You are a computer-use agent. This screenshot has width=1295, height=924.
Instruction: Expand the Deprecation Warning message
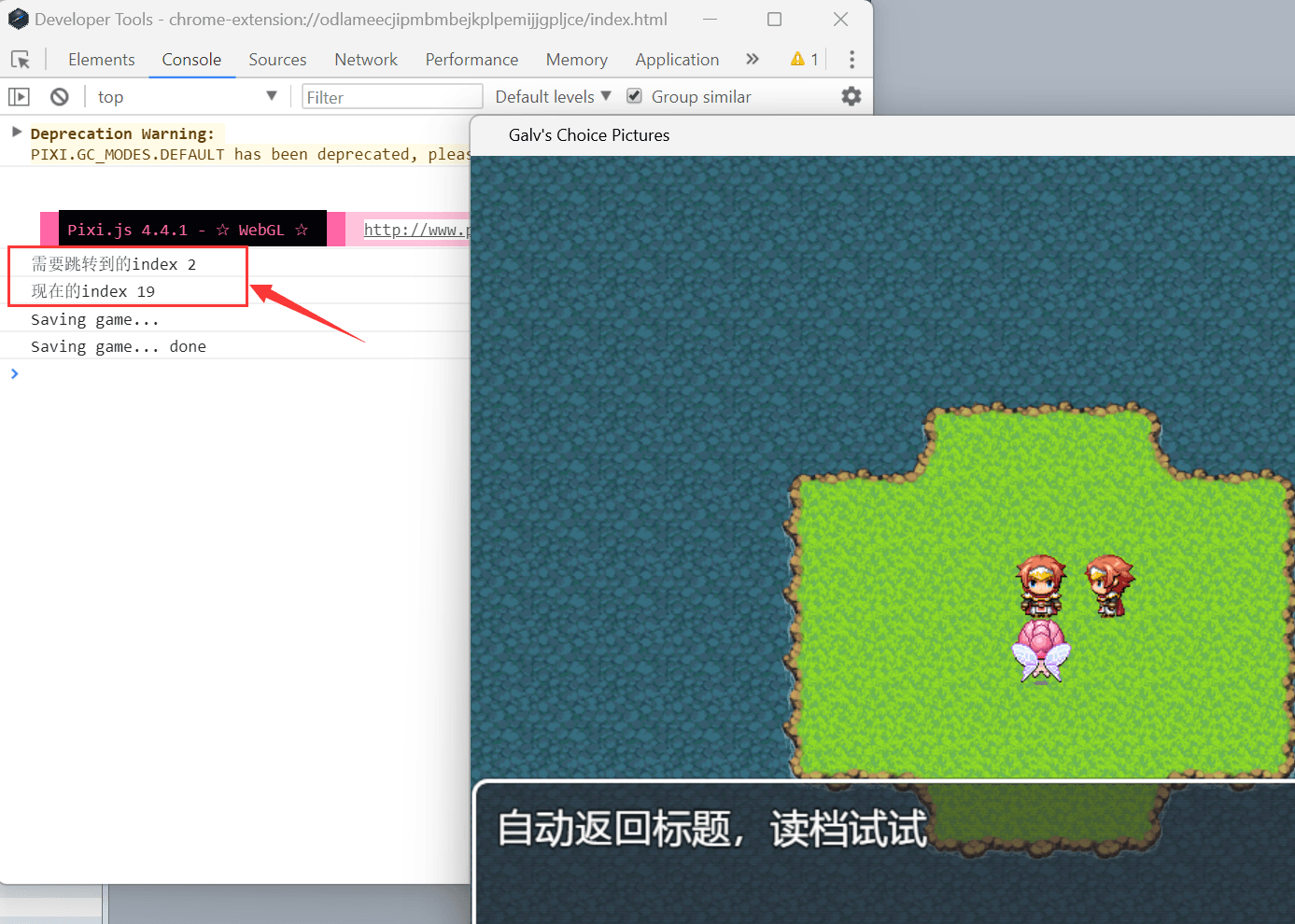(17, 132)
